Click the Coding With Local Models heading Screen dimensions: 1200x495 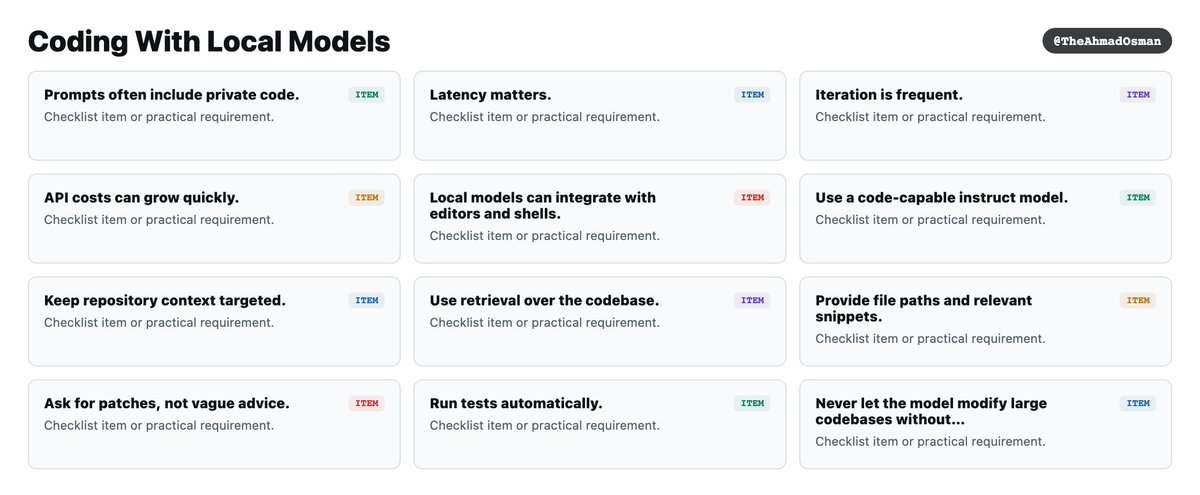(x=209, y=41)
